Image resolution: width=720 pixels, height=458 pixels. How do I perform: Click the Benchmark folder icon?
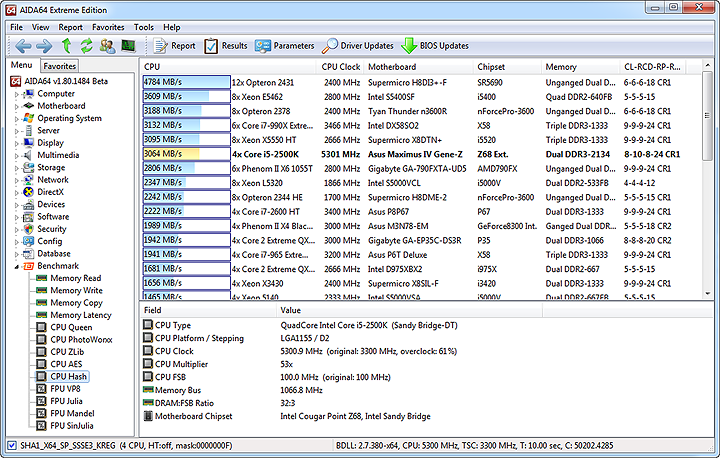click(28, 266)
